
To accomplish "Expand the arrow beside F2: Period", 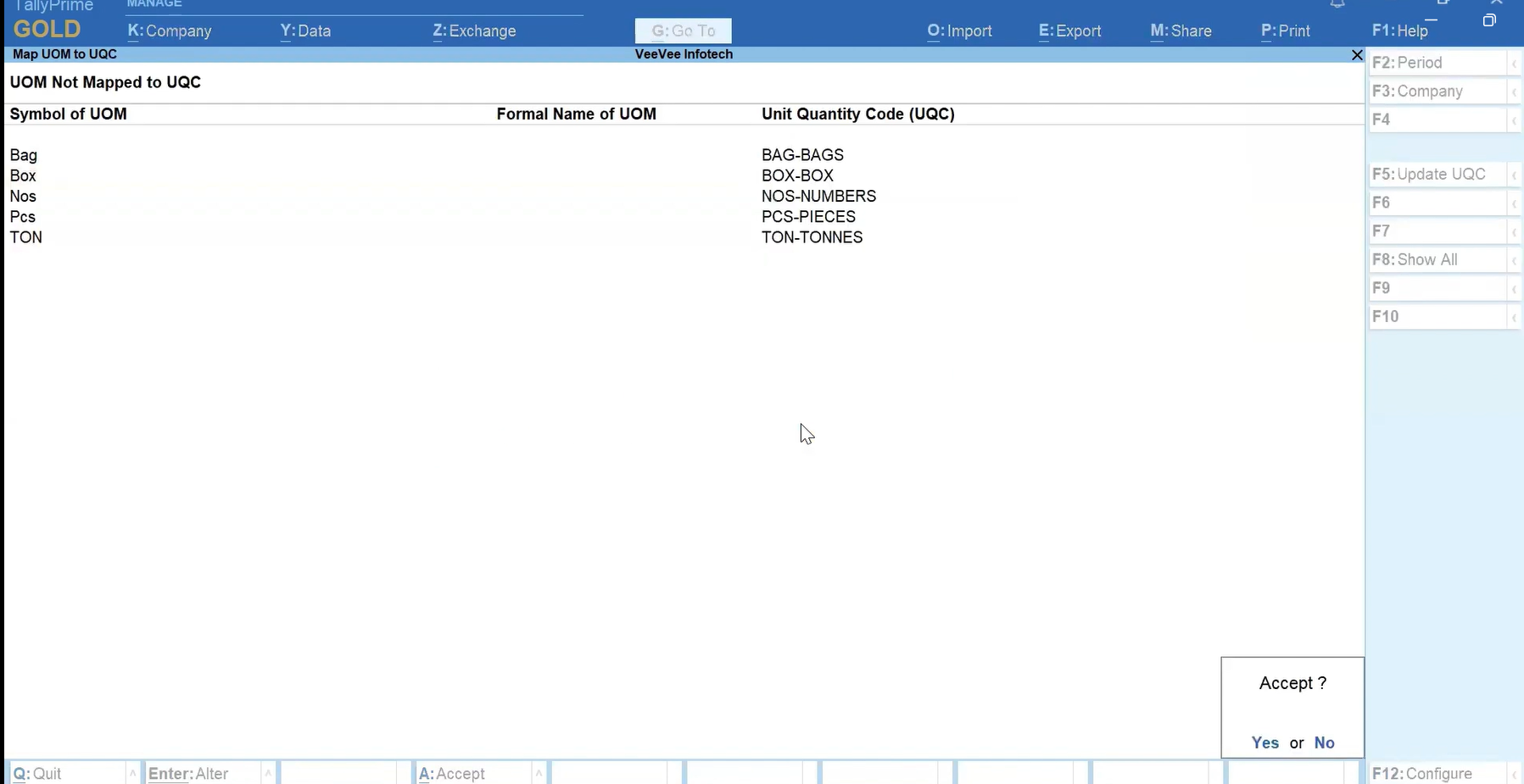I will coord(1514,64).
